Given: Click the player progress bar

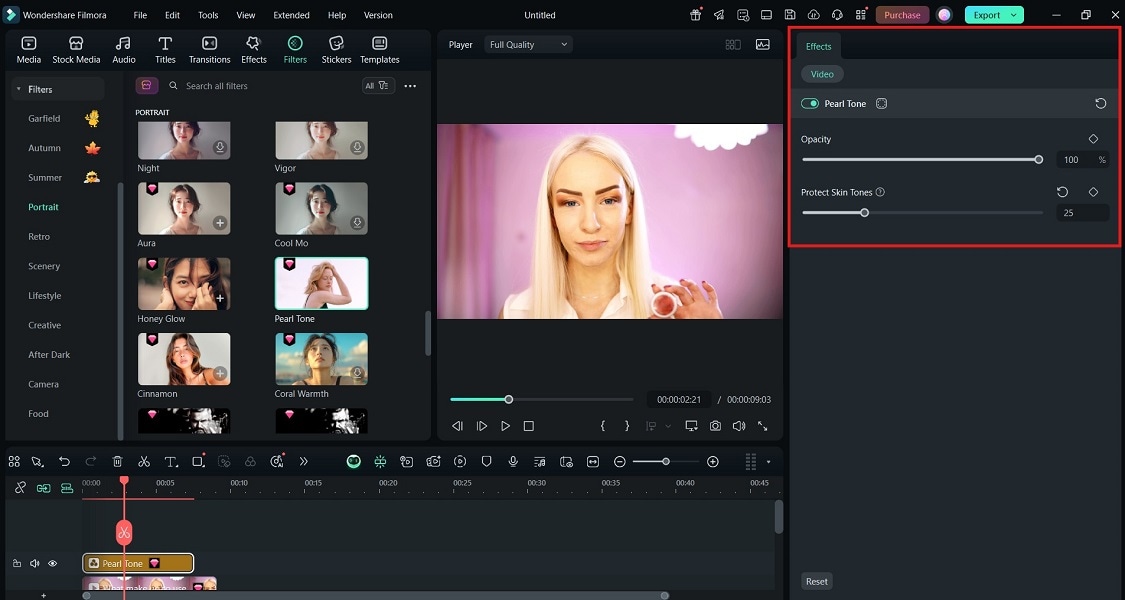Looking at the screenshot, I should tap(542, 399).
